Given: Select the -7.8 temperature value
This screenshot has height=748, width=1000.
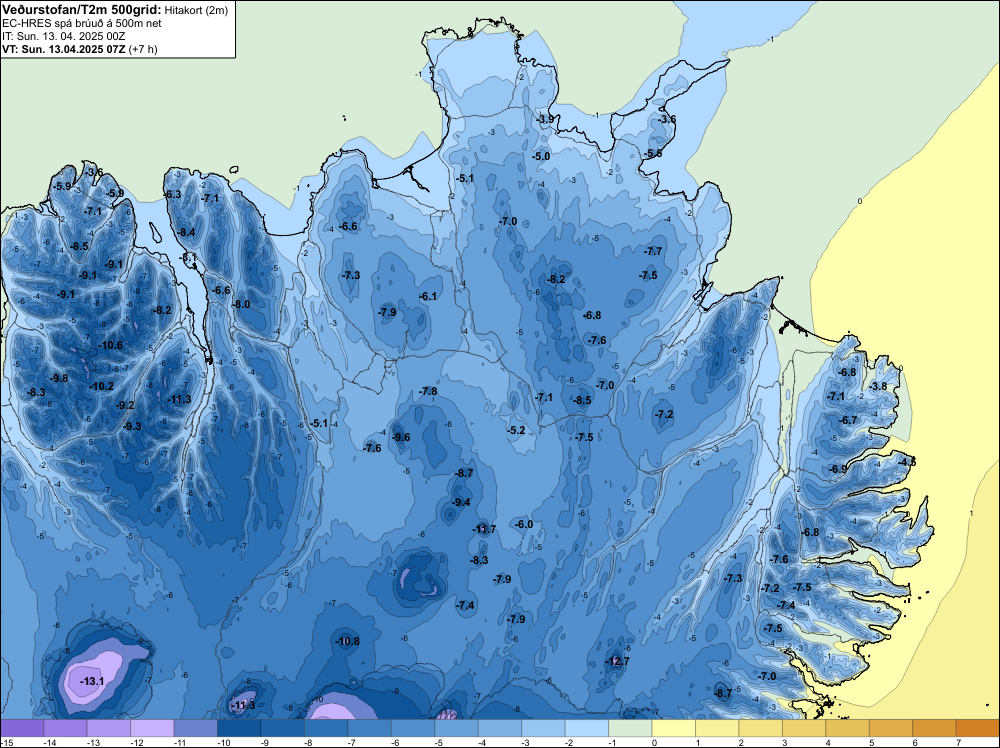Looking at the screenshot, I should 428,392.
